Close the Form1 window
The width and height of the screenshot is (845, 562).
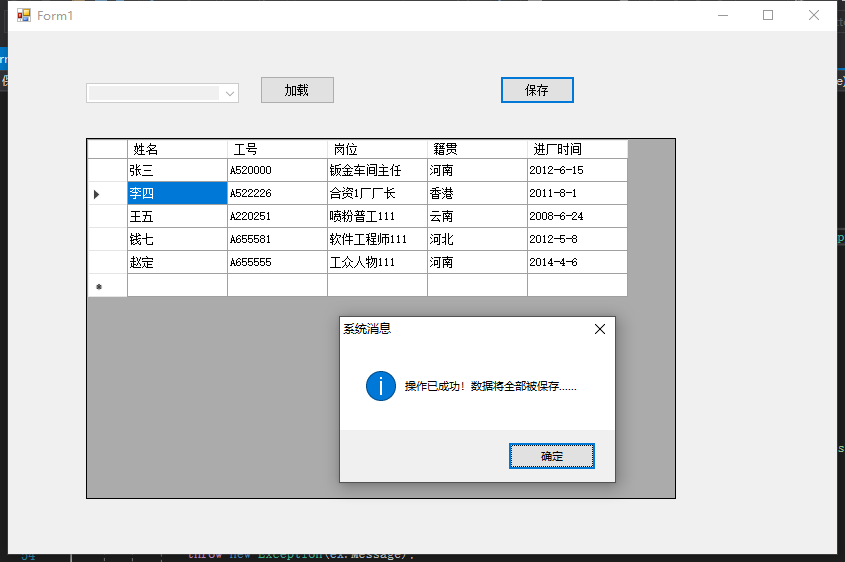814,15
